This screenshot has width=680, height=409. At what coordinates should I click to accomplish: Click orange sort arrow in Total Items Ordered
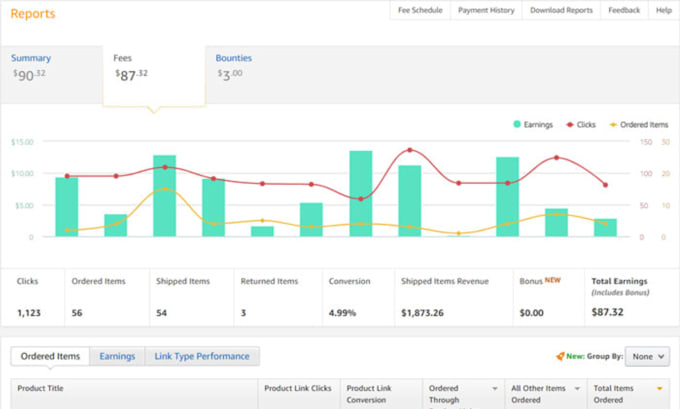[660, 389]
